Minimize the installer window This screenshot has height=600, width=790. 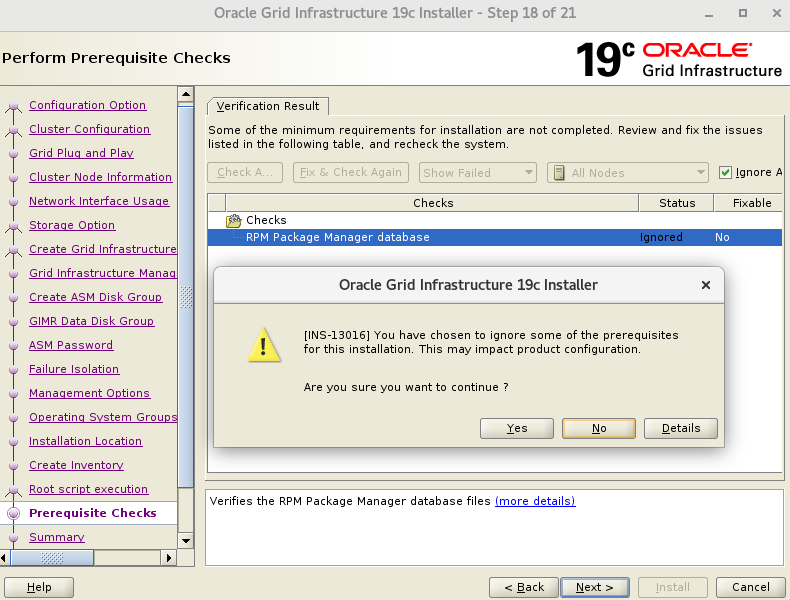709,14
